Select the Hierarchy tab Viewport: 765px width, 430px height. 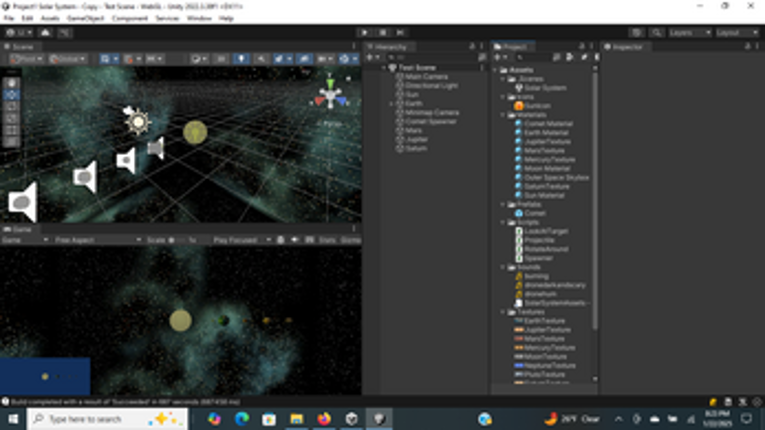388,47
